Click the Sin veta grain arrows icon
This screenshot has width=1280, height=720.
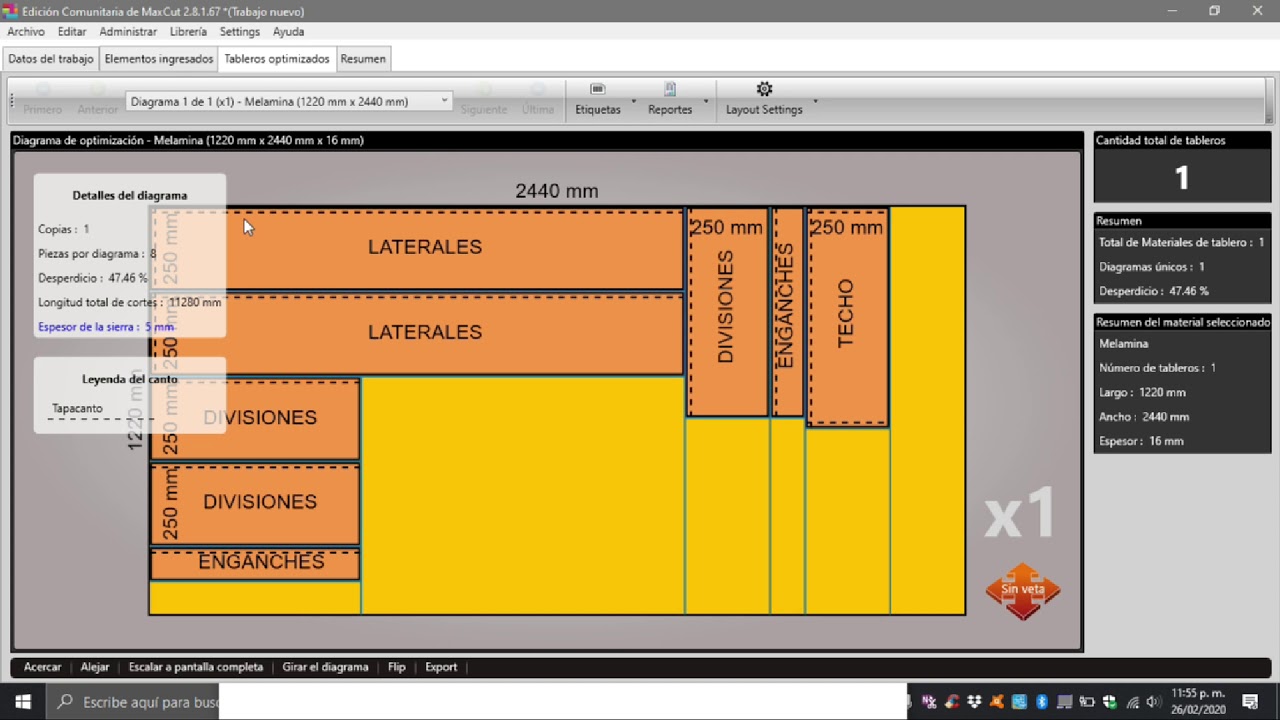click(x=1023, y=590)
